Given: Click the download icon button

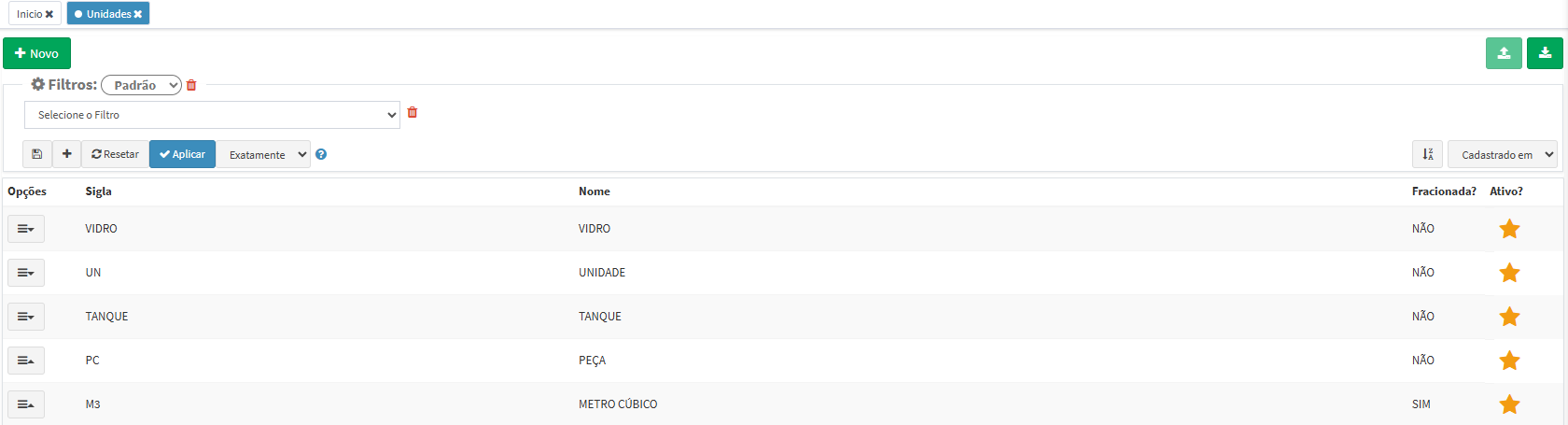Looking at the screenshot, I should pyautogui.click(x=1545, y=53).
